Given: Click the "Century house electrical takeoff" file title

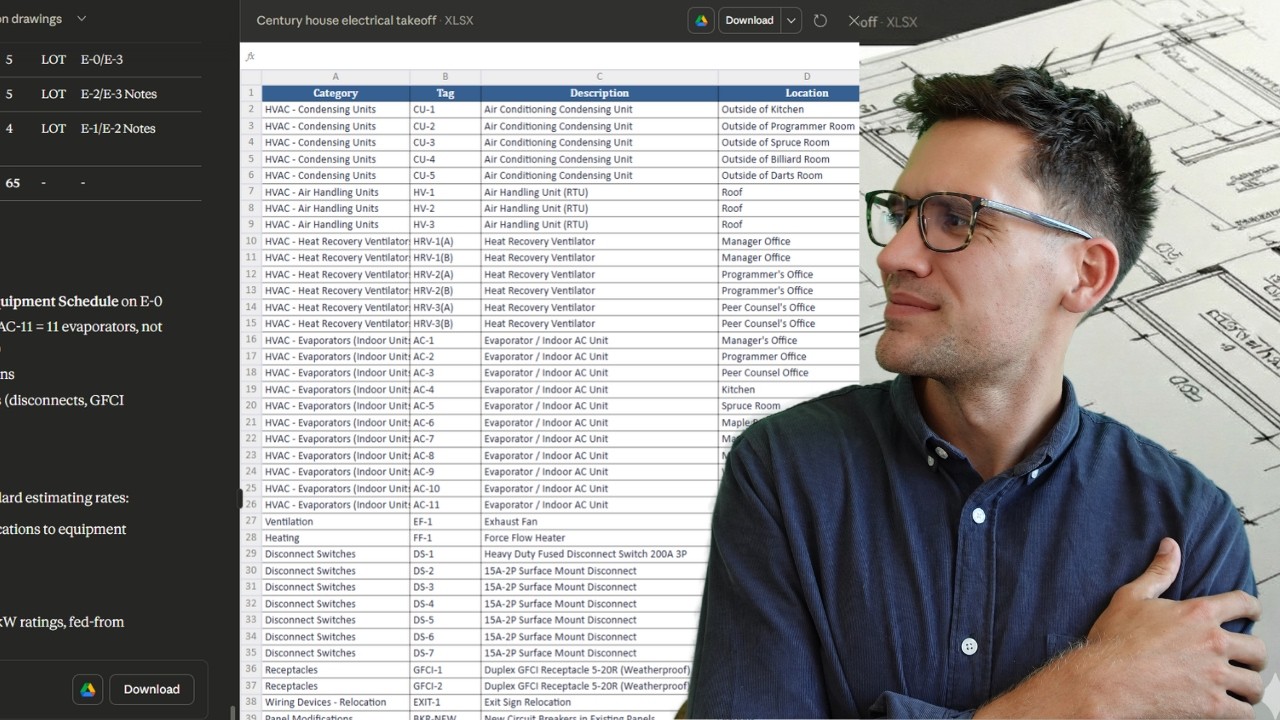Looking at the screenshot, I should coord(347,21).
